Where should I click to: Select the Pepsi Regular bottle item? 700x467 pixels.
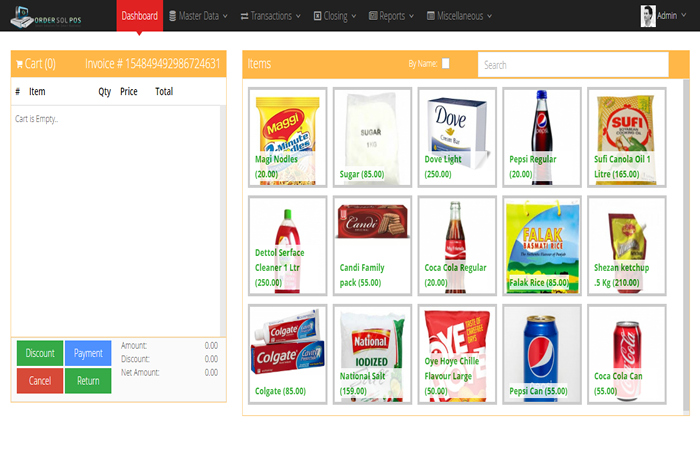pos(542,137)
